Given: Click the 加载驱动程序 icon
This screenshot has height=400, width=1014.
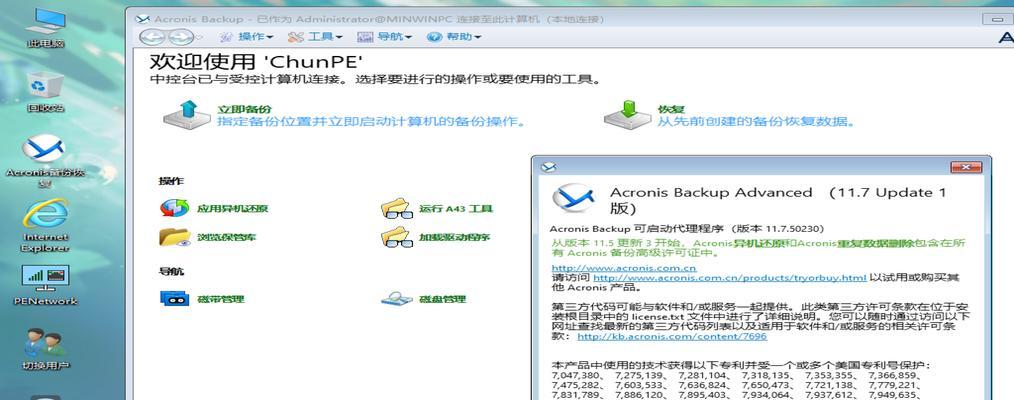Looking at the screenshot, I should (x=396, y=237).
